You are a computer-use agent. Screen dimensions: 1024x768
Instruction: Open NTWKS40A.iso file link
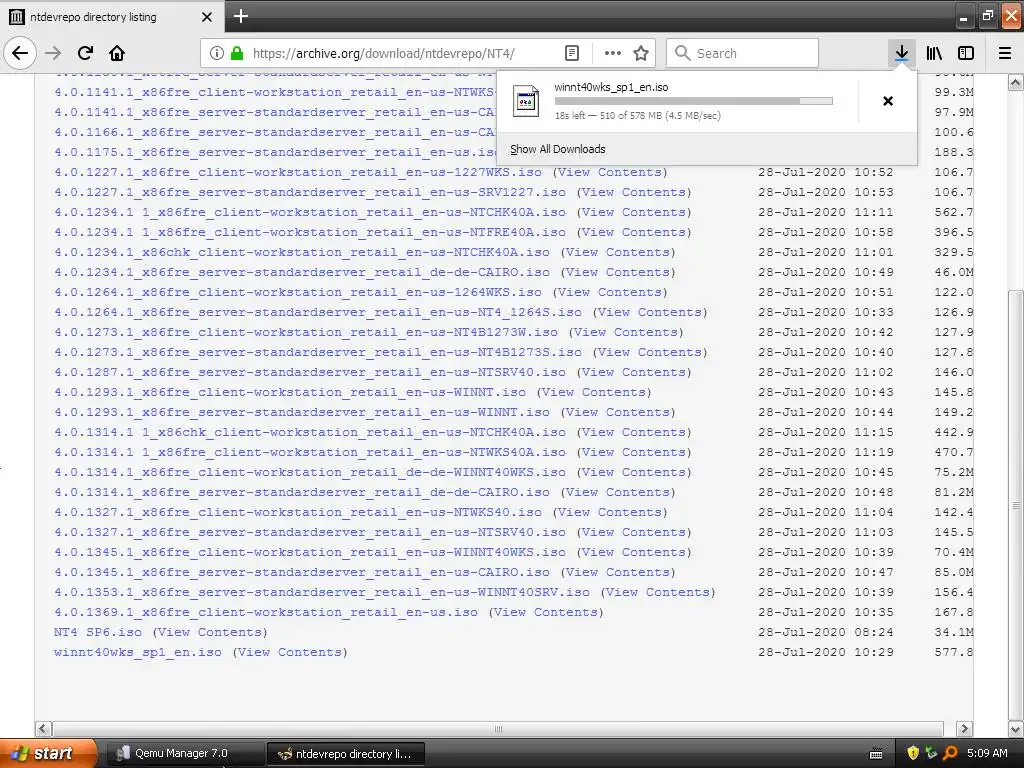pyautogui.click(x=310, y=453)
